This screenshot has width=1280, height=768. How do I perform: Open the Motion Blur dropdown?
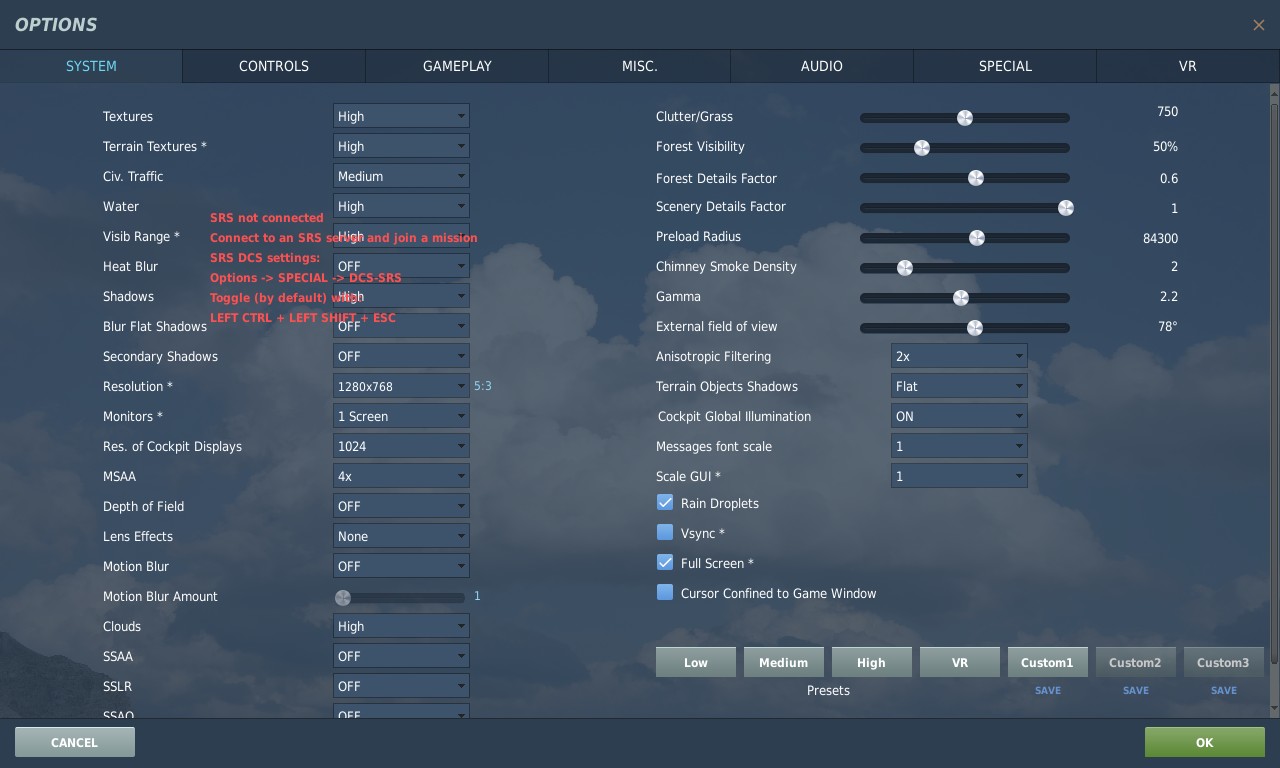coord(401,566)
